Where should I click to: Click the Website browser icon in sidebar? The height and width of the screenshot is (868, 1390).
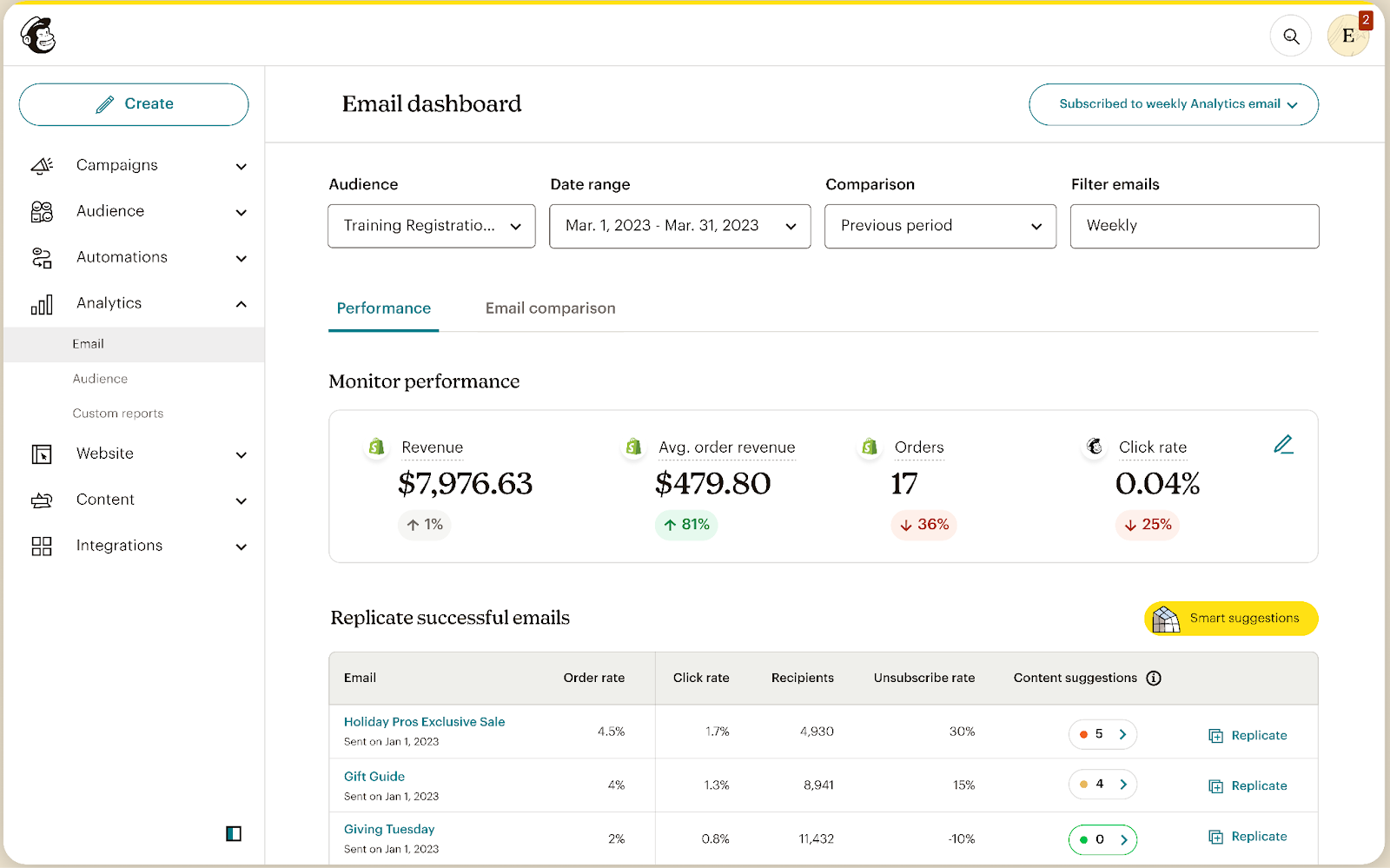(x=41, y=454)
